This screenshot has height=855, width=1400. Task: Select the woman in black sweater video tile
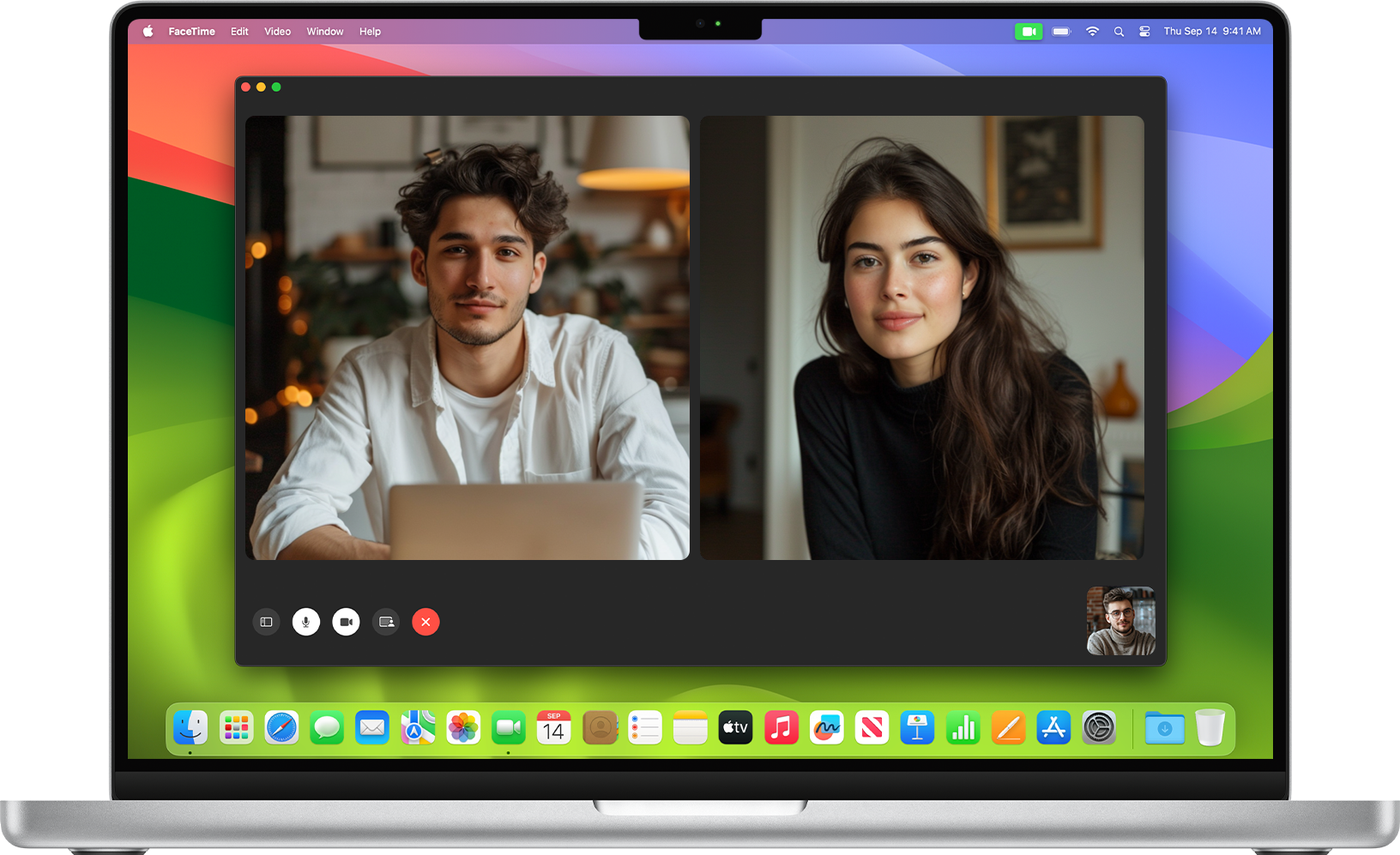(x=922, y=338)
